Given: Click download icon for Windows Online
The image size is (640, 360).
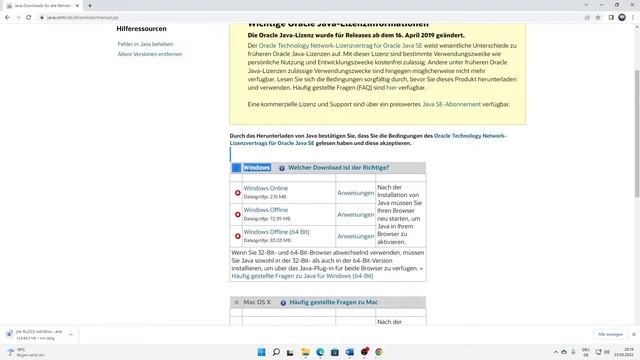Looking at the screenshot, I should click(x=238, y=193).
